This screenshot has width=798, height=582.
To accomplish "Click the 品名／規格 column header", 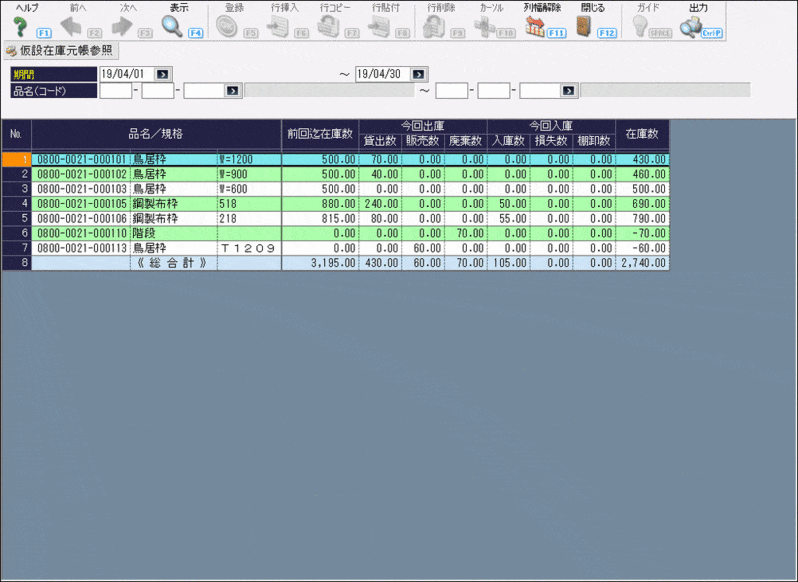I will 156,134.
